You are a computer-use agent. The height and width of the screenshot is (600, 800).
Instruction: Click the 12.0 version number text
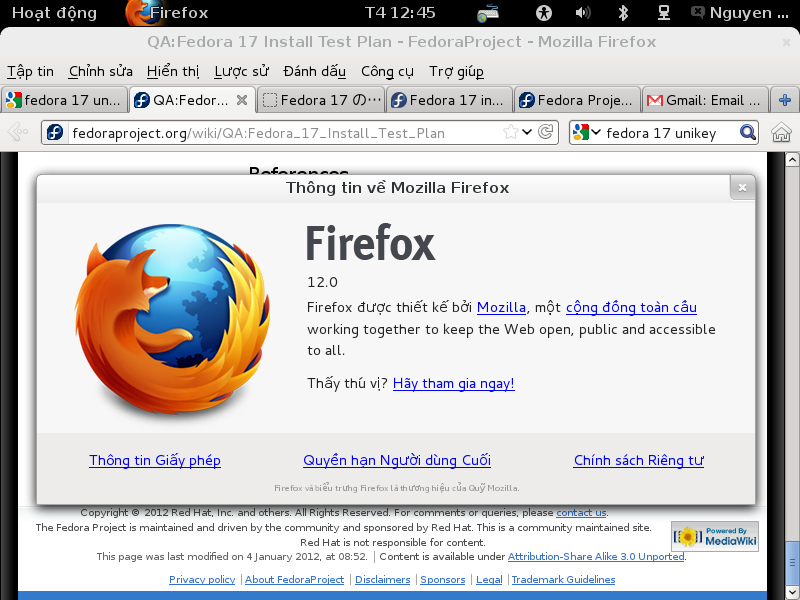click(322, 282)
